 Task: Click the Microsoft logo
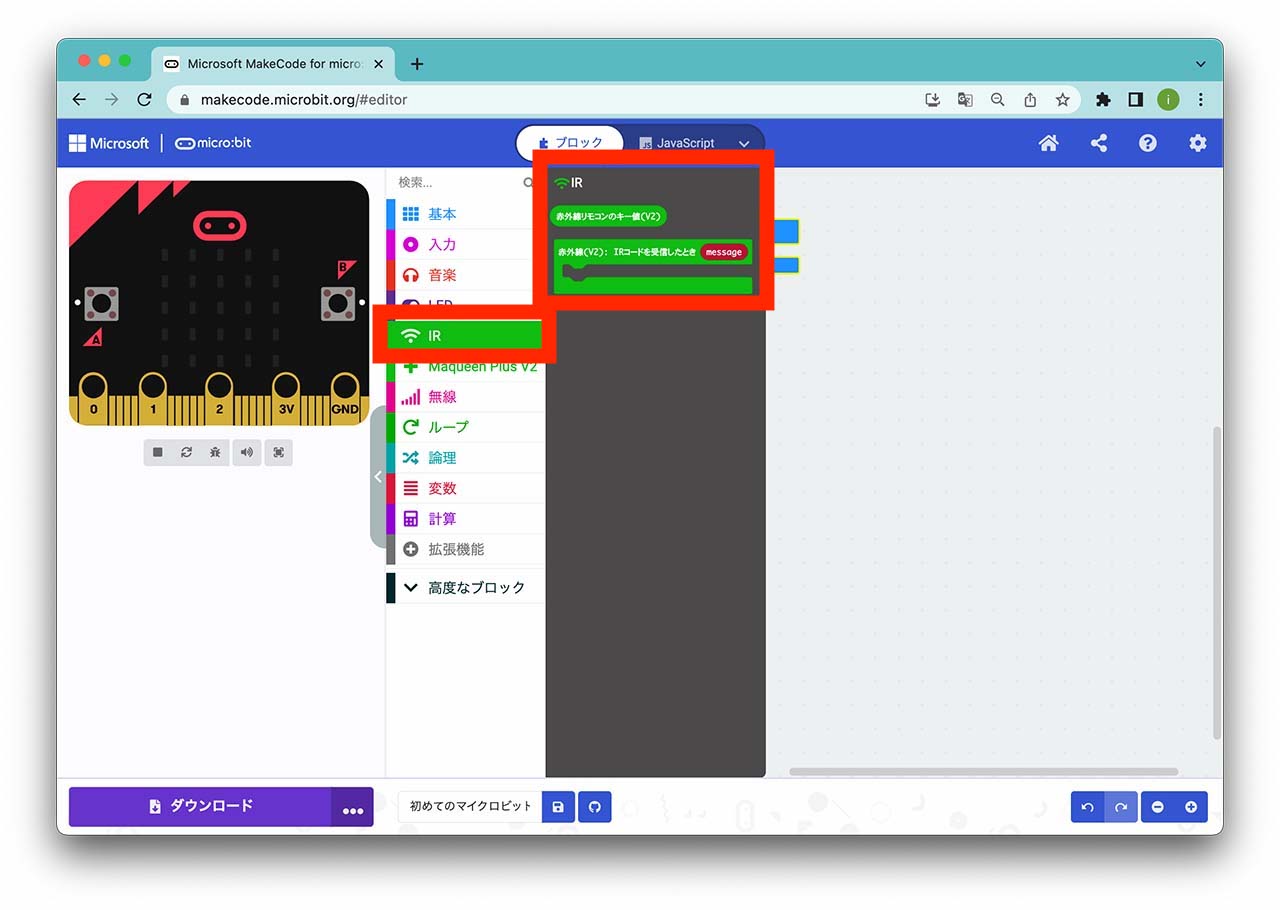click(109, 143)
